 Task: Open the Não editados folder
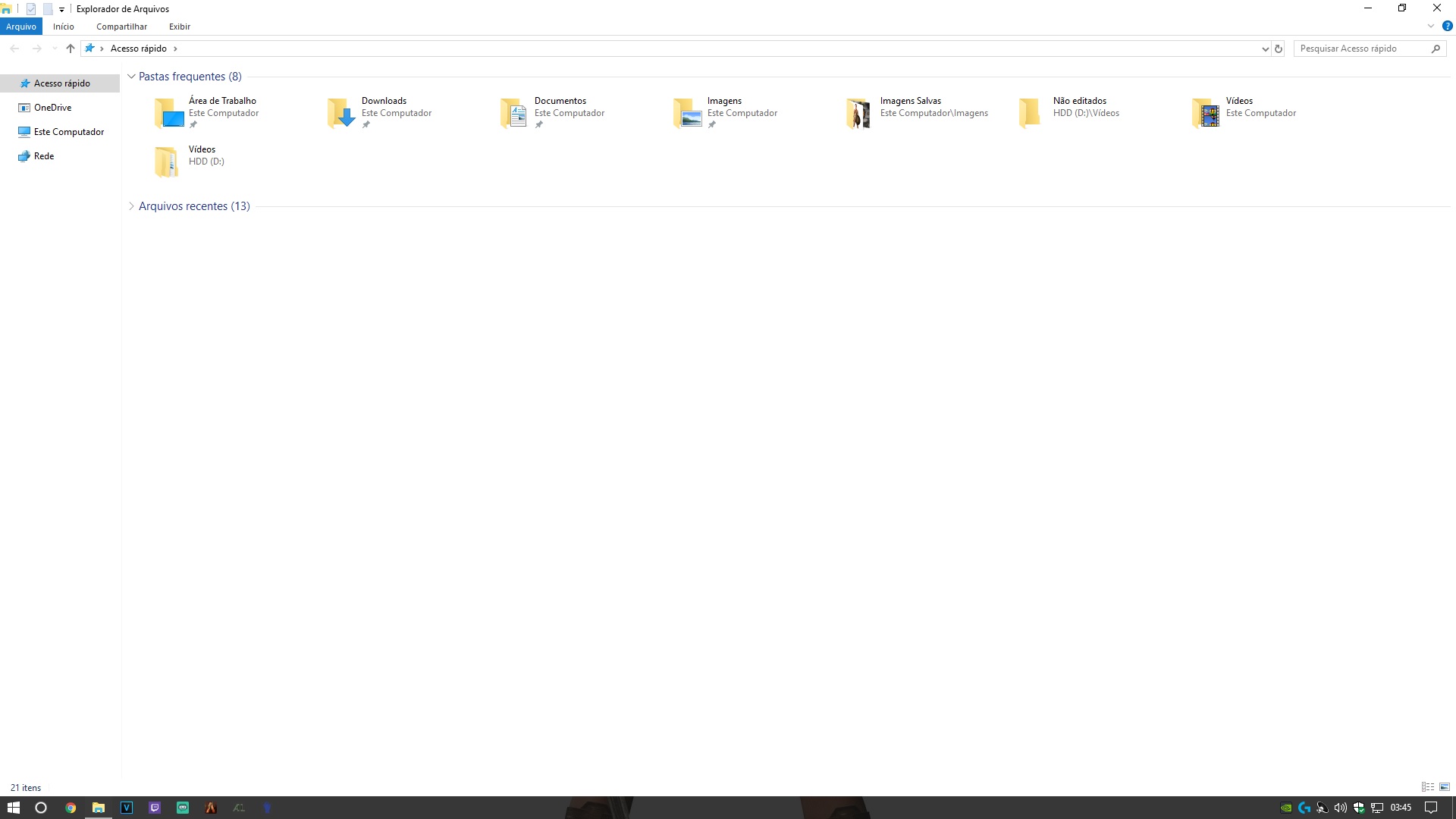click(x=1069, y=112)
